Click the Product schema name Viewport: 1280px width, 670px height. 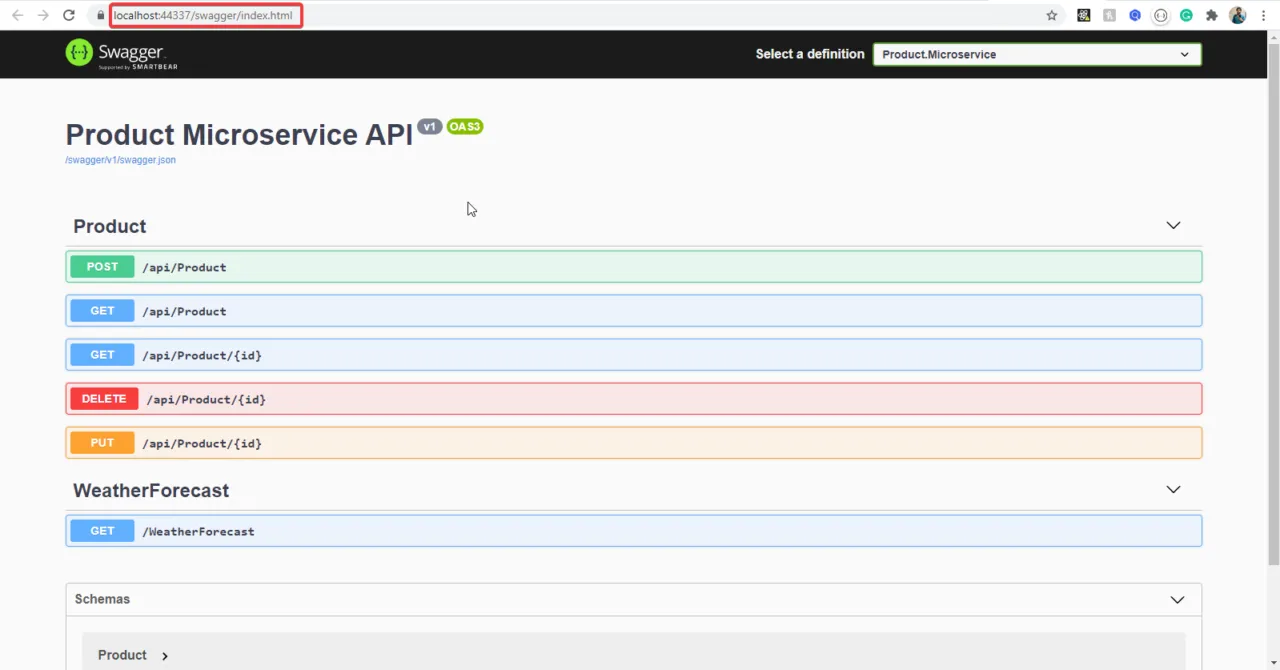click(122, 655)
